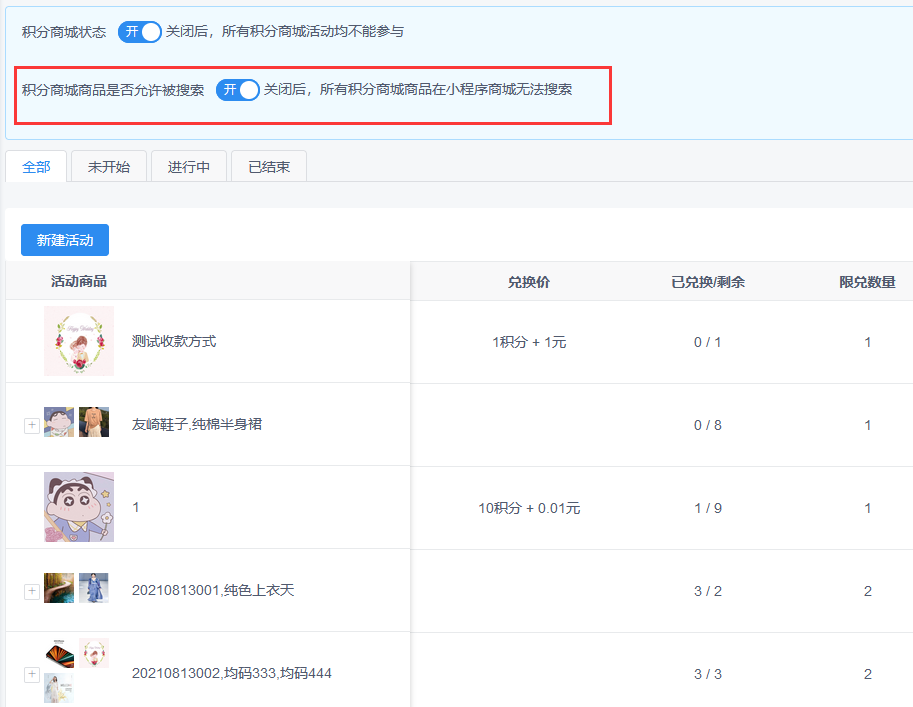The width and height of the screenshot is (913, 707).
Task: Click first thumbnail in 20210813001 row
Action: (59, 588)
